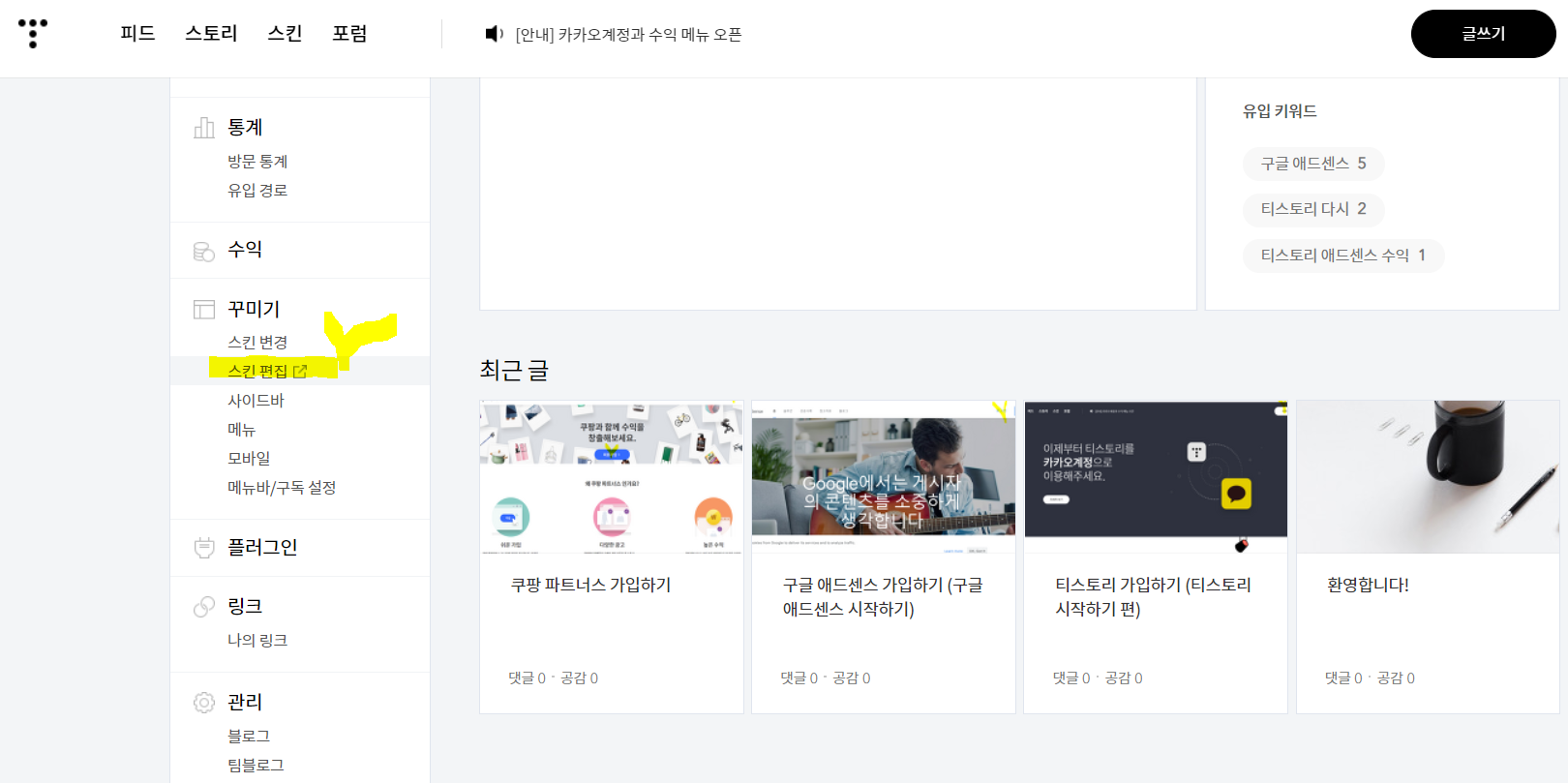Image resolution: width=1568 pixels, height=783 pixels.
Task: Click keyword tag 티스토리 애드센스 수익 1
Action: click(x=1343, y=256)
